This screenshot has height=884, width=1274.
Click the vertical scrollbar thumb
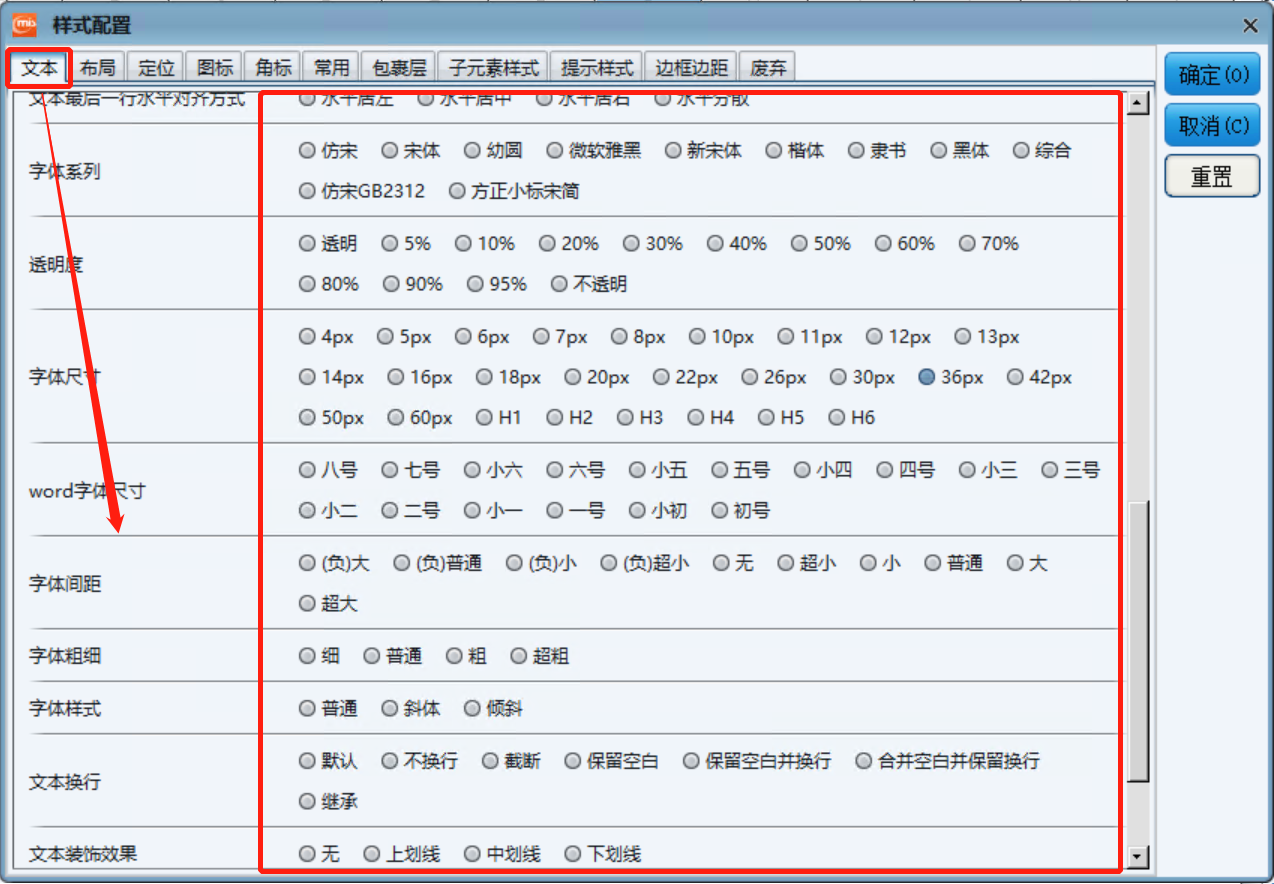[1138, 642]
